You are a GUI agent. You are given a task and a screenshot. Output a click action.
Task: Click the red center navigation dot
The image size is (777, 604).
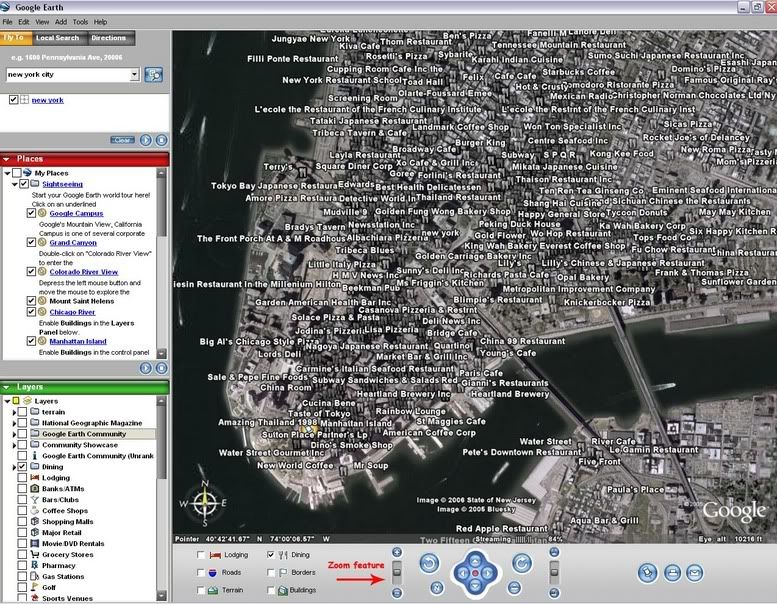coord(475,573)
